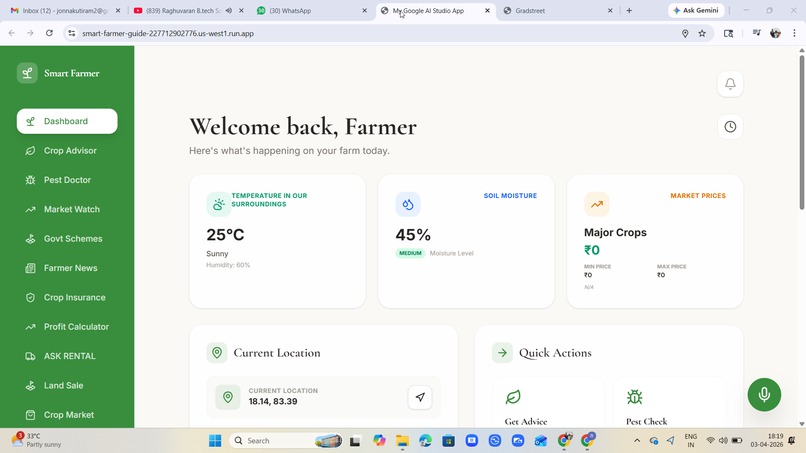Reload the page
The height and width of the screenshot is (453, 806).
pos(49,33)
